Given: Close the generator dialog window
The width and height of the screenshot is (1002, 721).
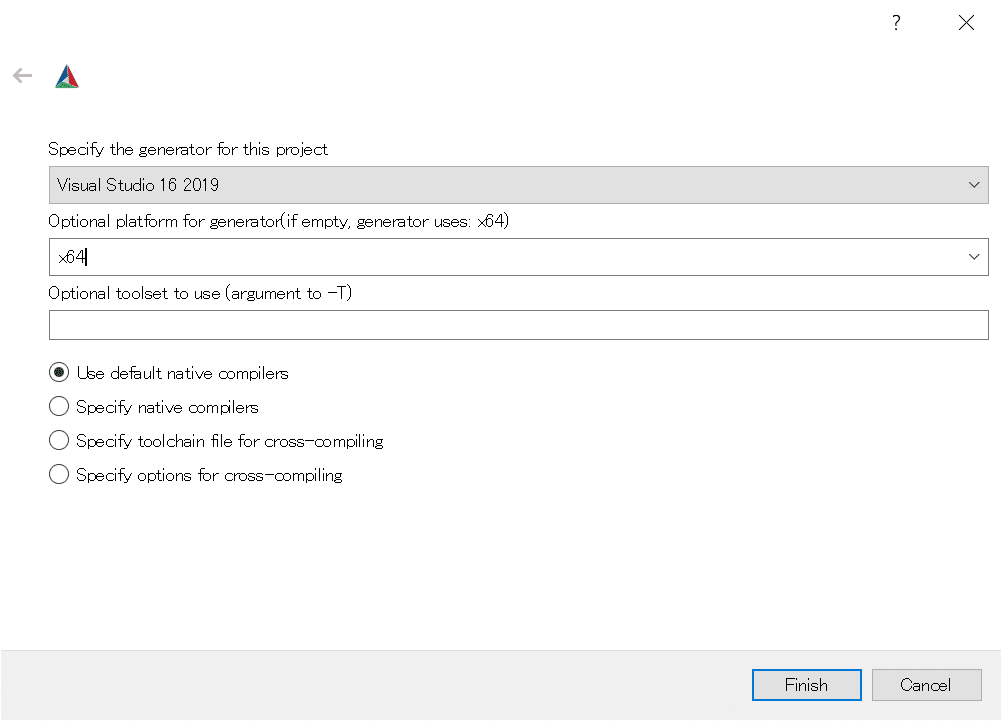Looking at the screenshot, I should pyautogui.click(x=966, y=23).
